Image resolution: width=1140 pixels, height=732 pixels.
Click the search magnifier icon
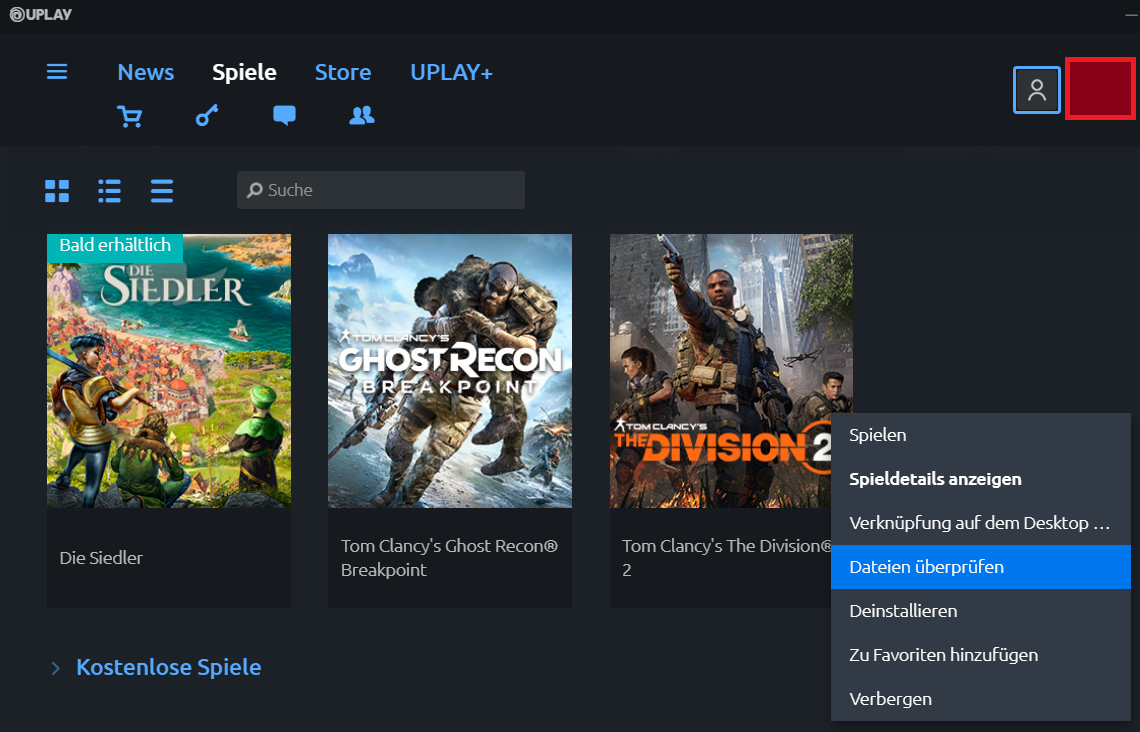point(254,190)
